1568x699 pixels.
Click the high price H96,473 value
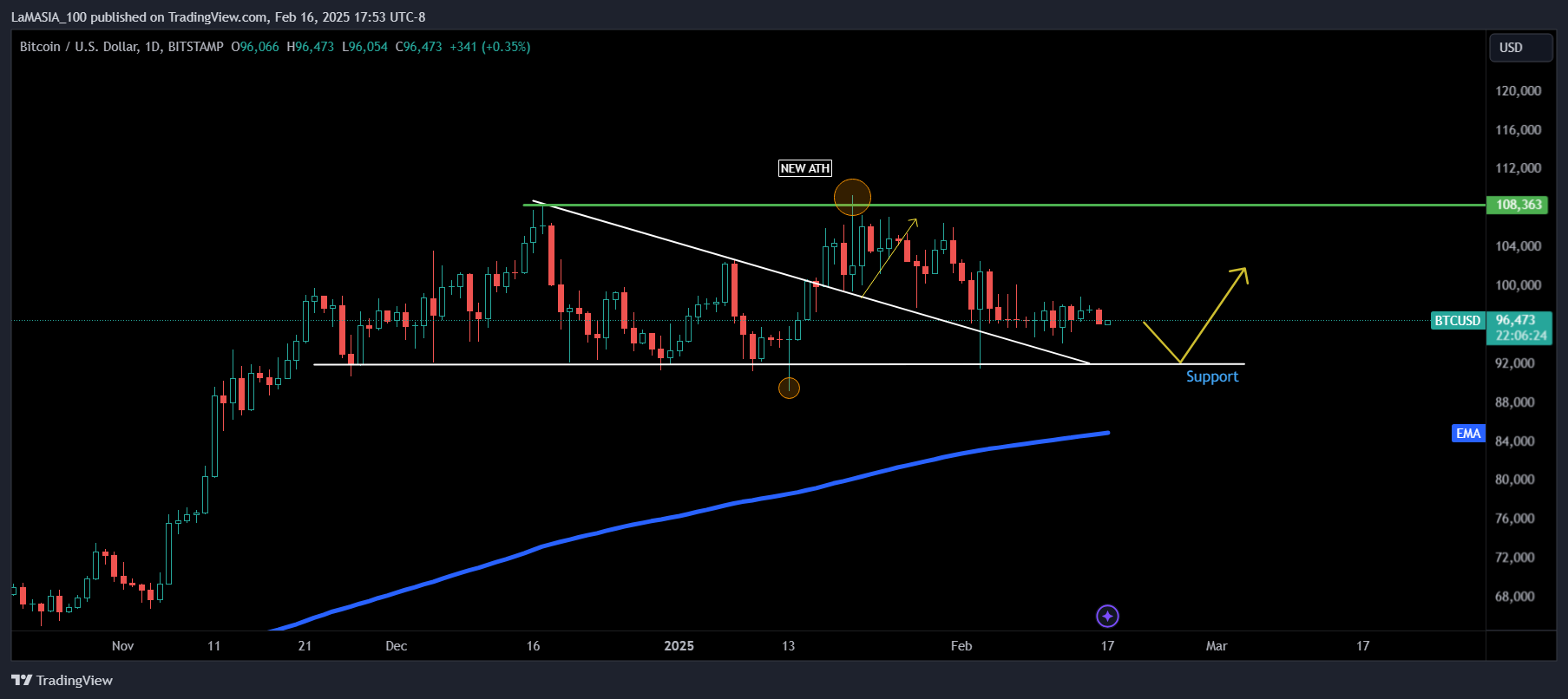310,47
